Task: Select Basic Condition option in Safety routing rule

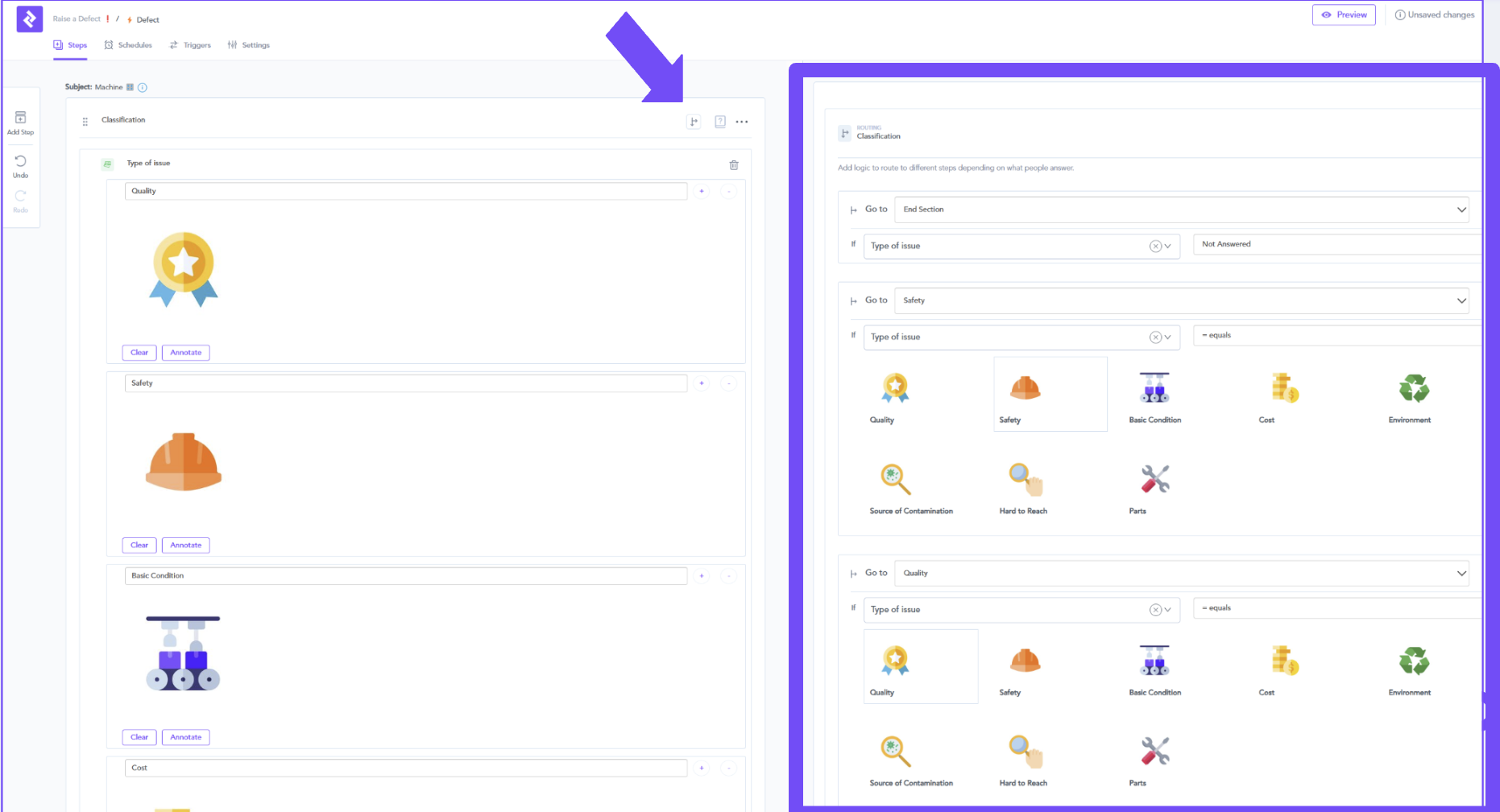Action: pos(1154,396)
